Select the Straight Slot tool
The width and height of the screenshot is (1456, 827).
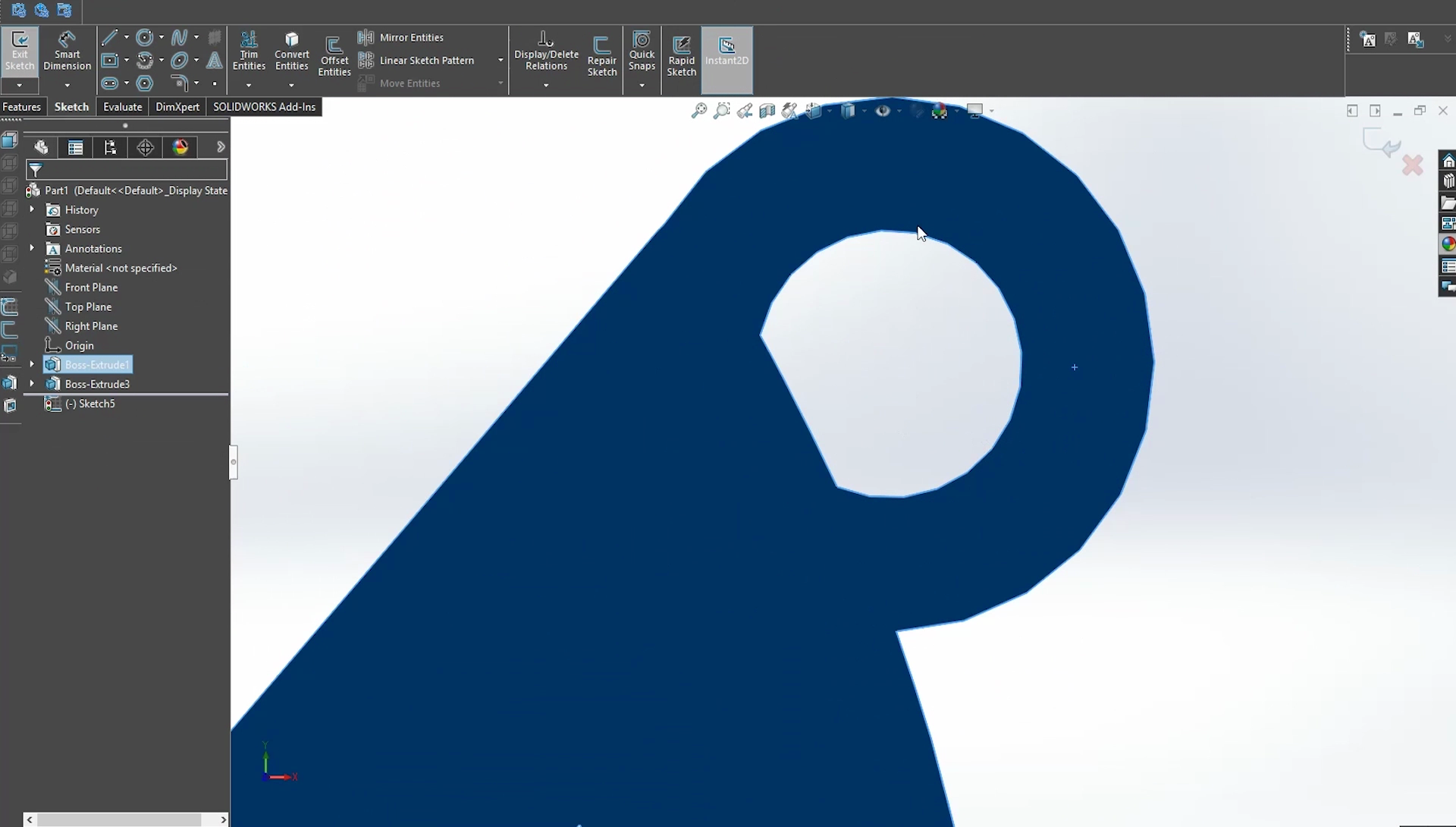click(x=109, y=83)
